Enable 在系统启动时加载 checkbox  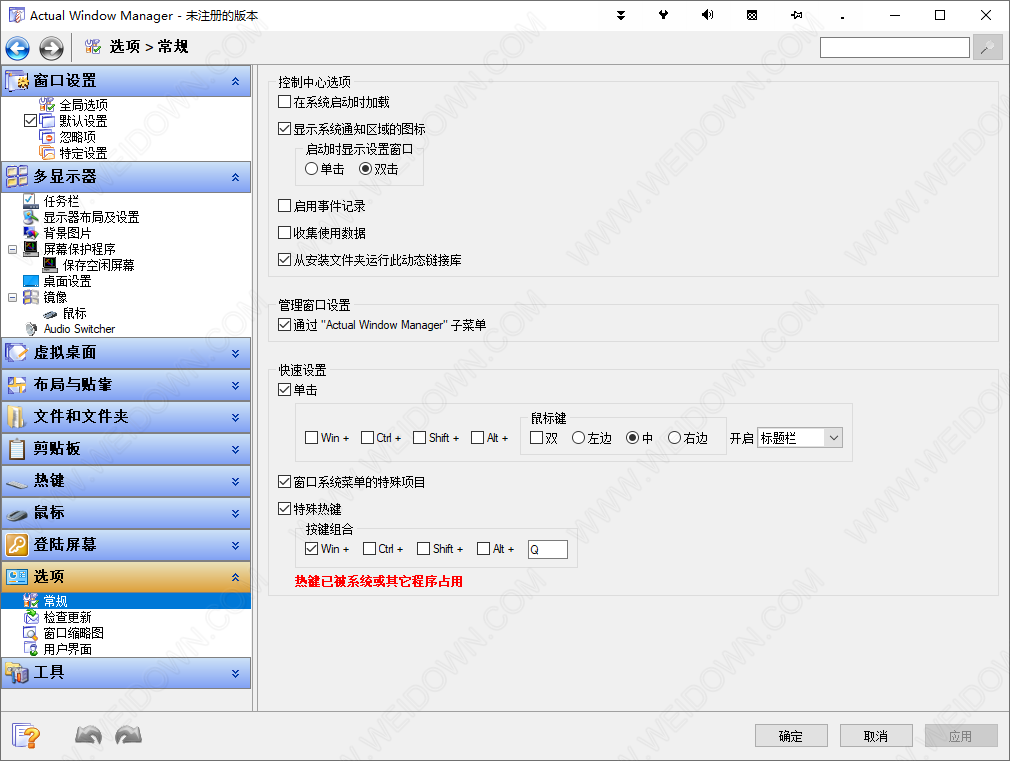tap(284, 102)
